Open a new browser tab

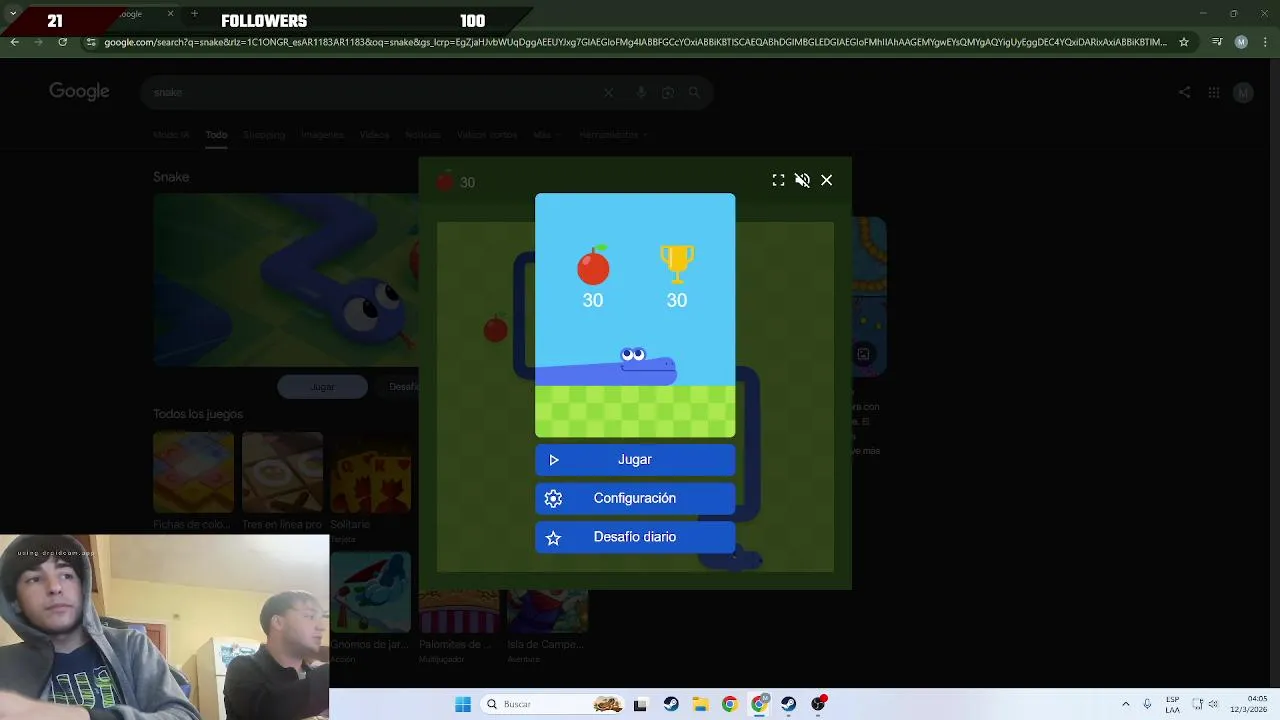click(194, 14)
